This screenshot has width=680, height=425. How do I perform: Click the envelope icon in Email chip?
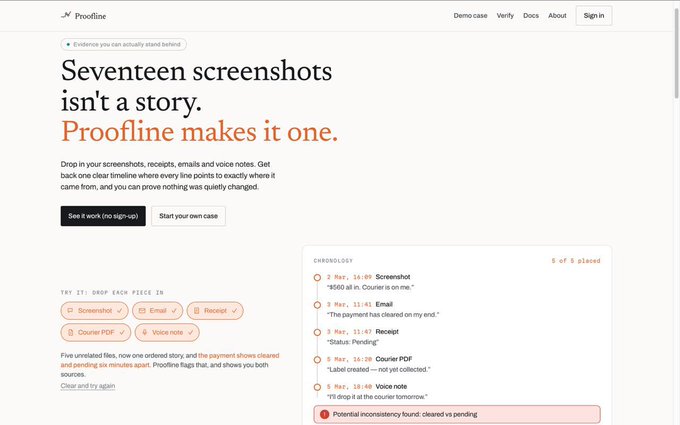[142, 311]
